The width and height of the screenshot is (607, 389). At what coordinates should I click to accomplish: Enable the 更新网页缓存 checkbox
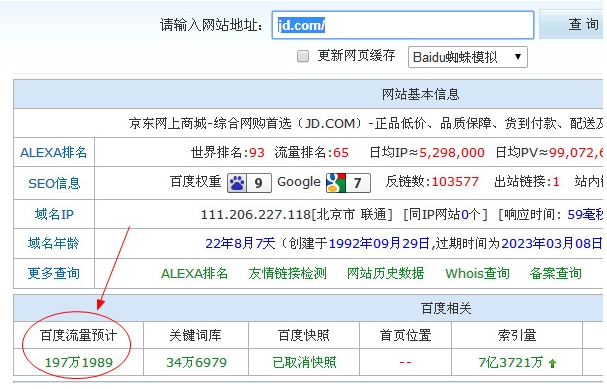(303, 56)
